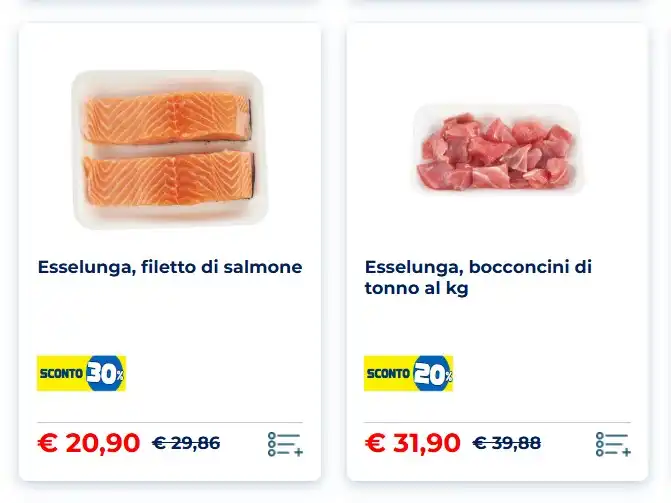Open the tuna chunks product image
Viewport: 671px width, 503px height.
tap(497, 149)
